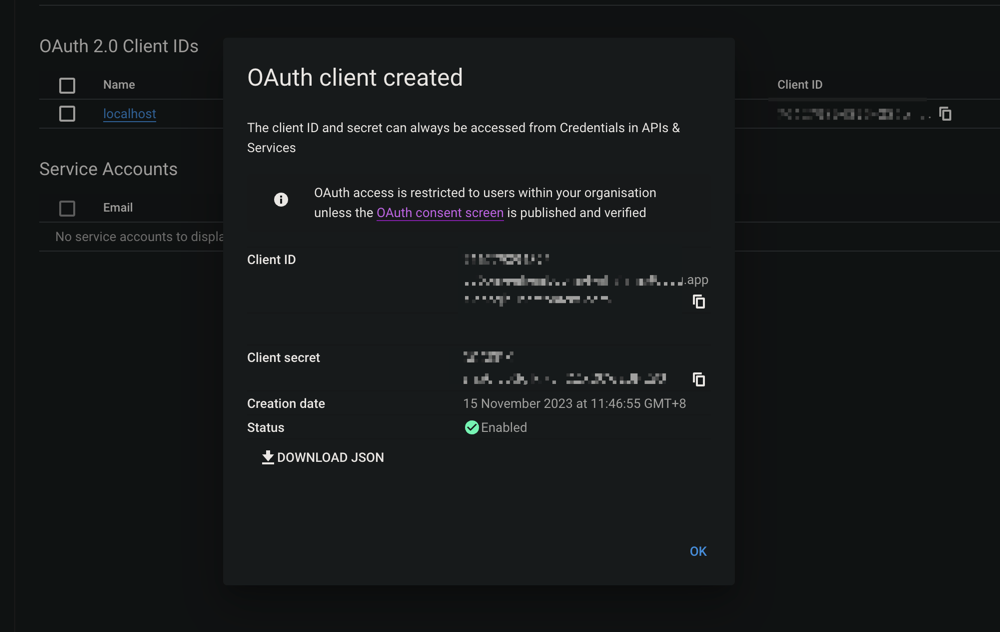1000x632 pixels.
Task: Click the Client ID column header
Action: pyautogui.click(x=800, y=85)
